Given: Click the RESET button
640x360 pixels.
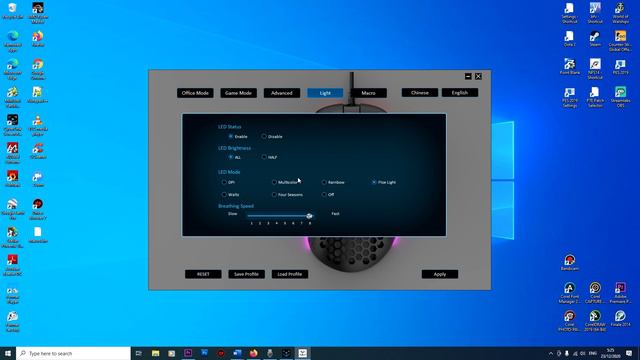Looking at the screenshot, I should (x=203, y=274).
